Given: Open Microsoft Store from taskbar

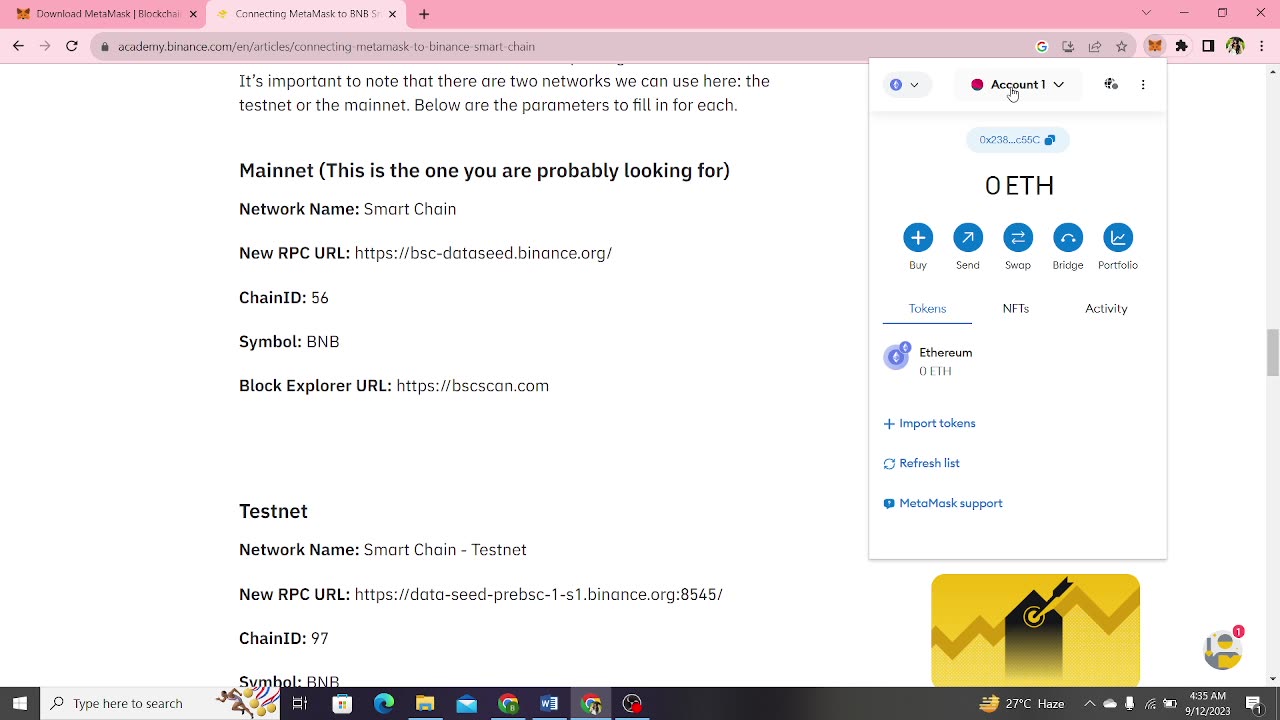Looking at the screenshot, I should [342, 703].
